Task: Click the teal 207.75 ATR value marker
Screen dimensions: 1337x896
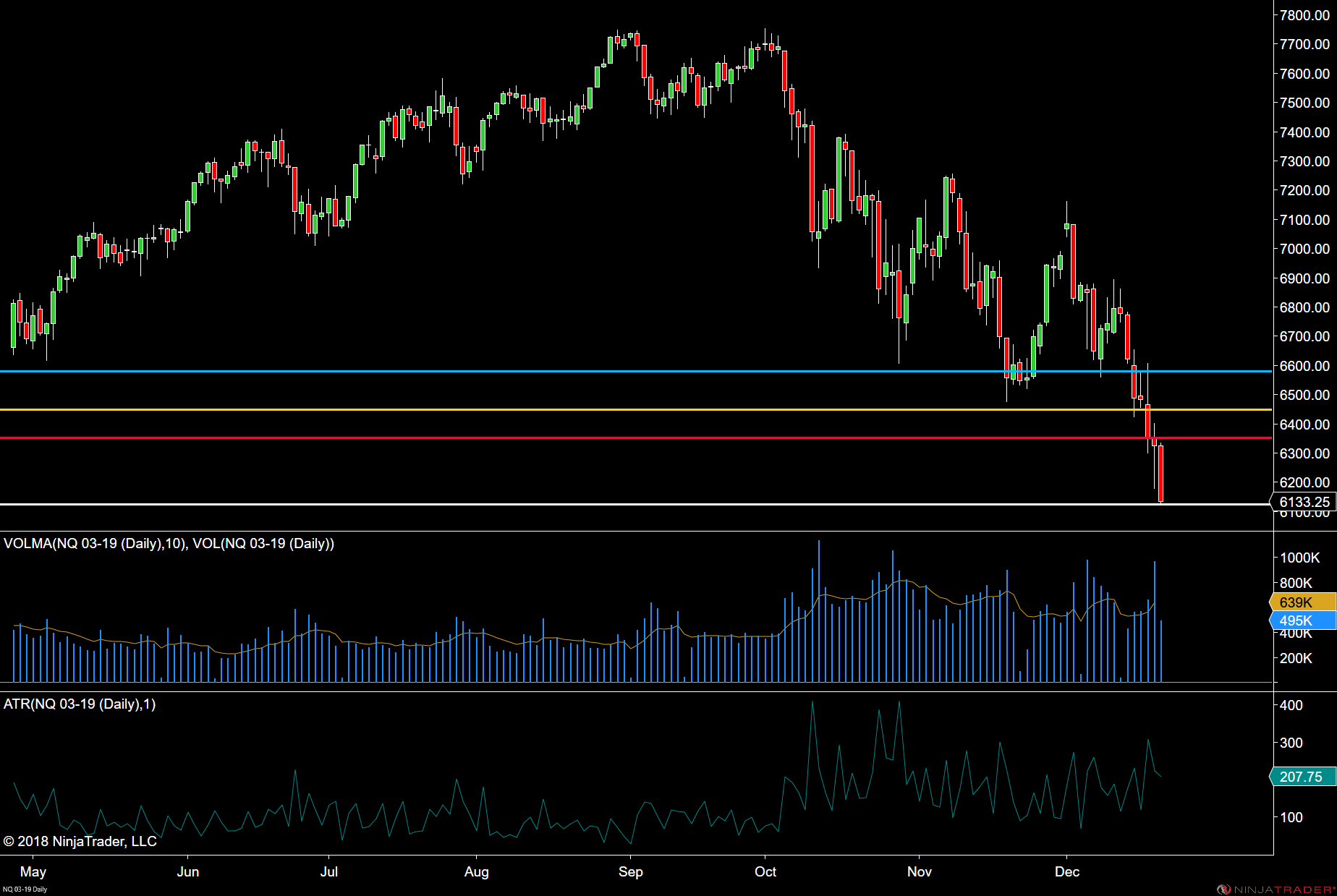Action: pyautogui.click(x=1303, y=777)
